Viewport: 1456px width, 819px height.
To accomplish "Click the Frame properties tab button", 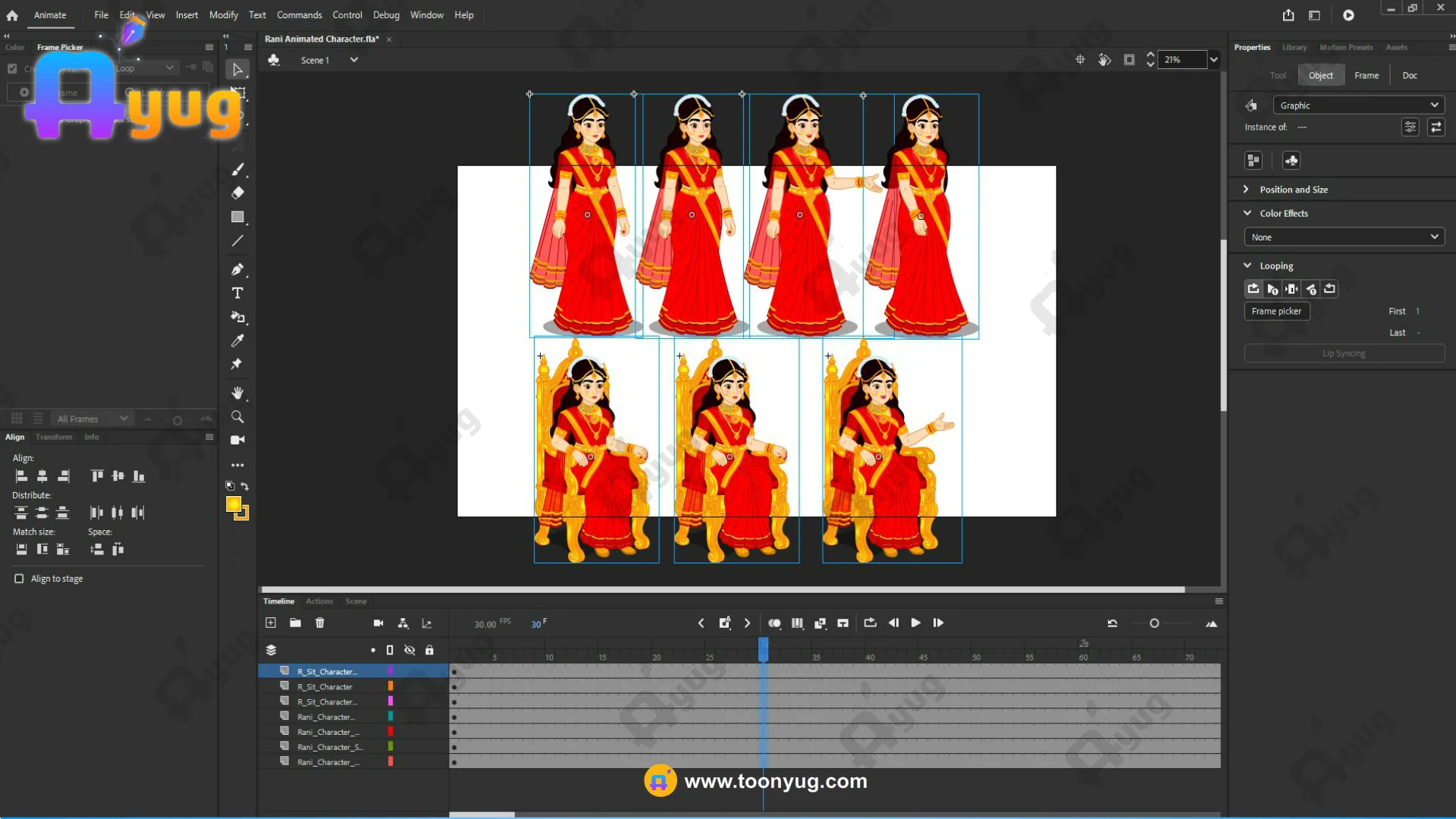I will click(x=1366, y=75).
